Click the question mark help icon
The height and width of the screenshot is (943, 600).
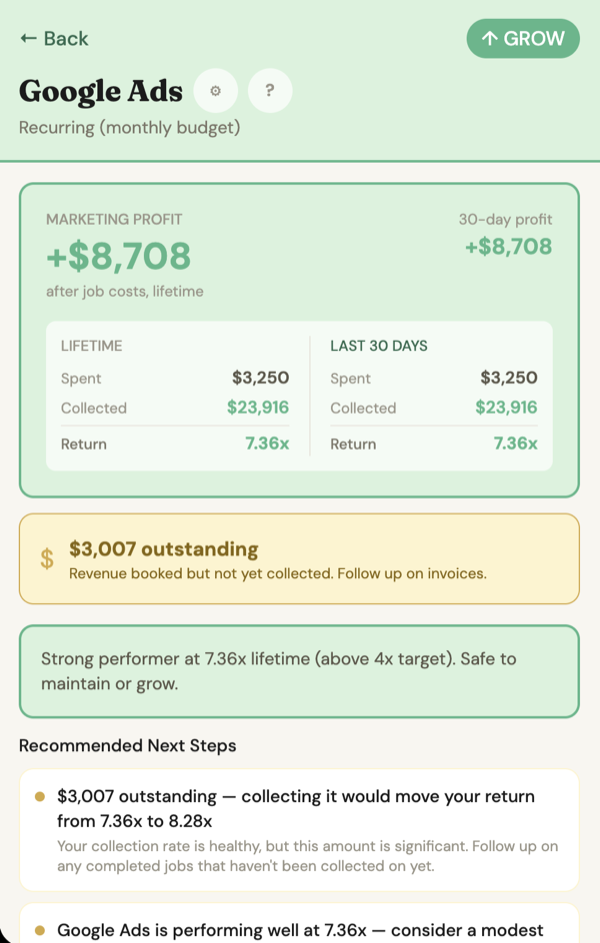pyautogui.click(x=269, y=90)
